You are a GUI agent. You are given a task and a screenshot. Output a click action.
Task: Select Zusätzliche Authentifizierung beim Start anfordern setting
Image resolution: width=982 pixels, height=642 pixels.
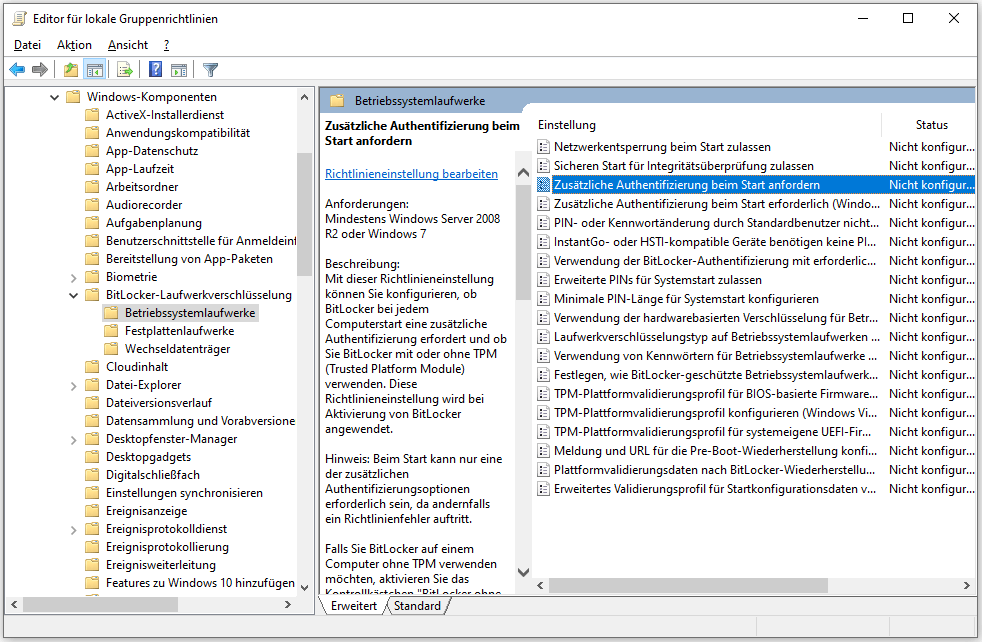coord(686,185)
